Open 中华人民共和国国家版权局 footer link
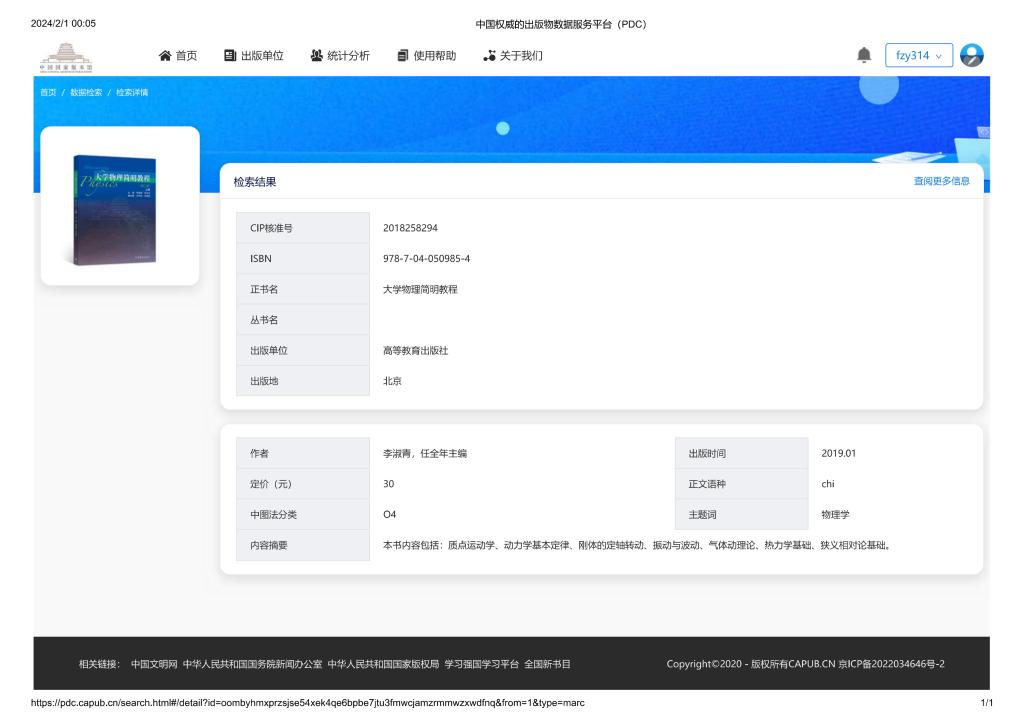Screen dimensions: 1024x724 point(383,664)
